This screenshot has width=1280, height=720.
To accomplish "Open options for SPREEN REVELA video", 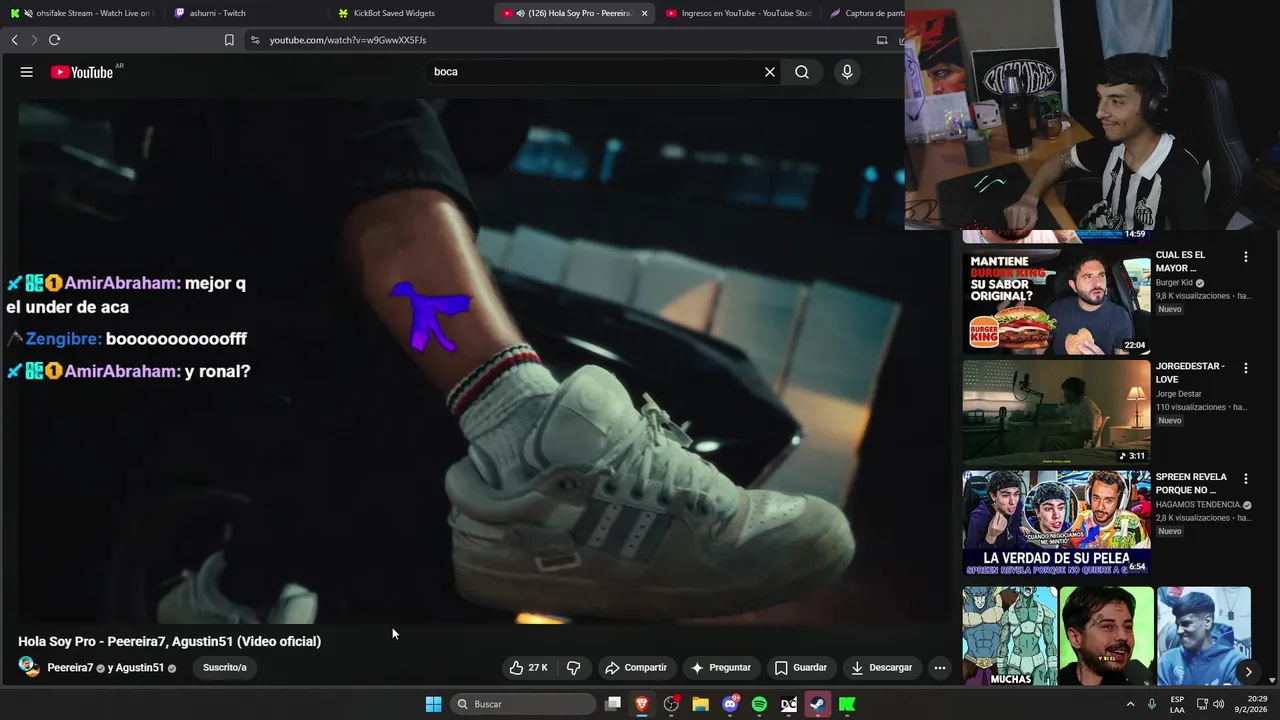I will click(x=1245, y=479).
